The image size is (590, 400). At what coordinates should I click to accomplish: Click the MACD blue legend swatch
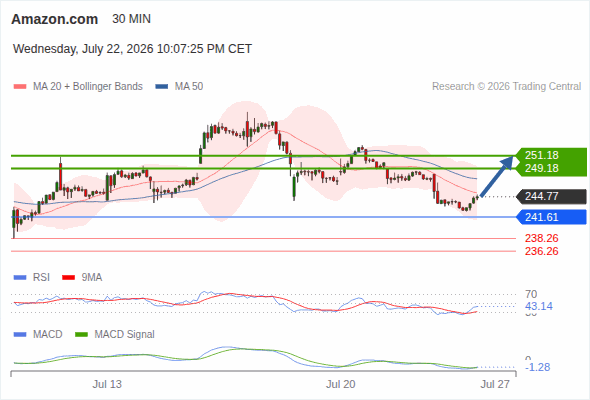click(x=20, y=335)
